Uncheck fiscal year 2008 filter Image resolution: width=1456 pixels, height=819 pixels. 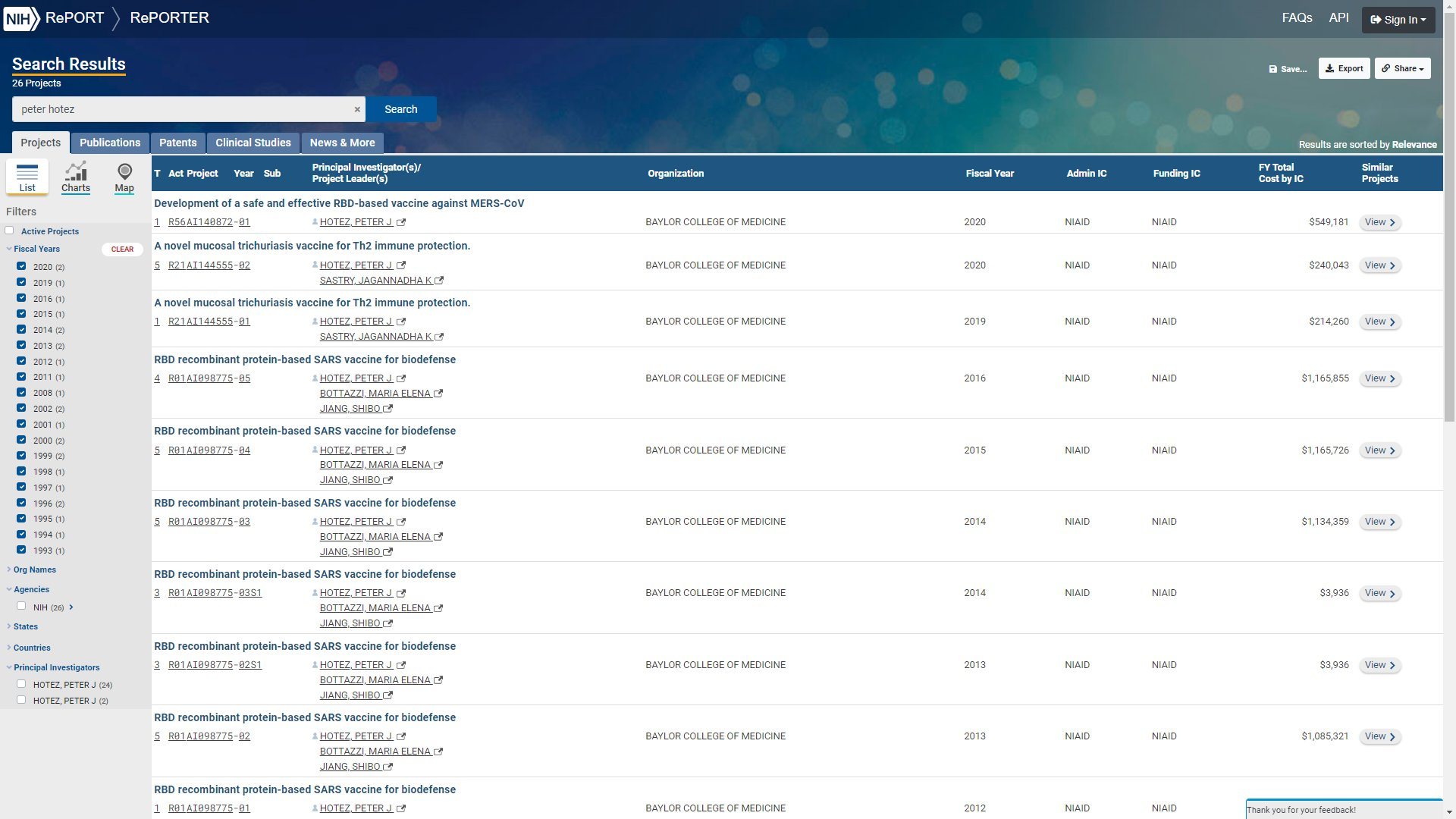[21, 392]
